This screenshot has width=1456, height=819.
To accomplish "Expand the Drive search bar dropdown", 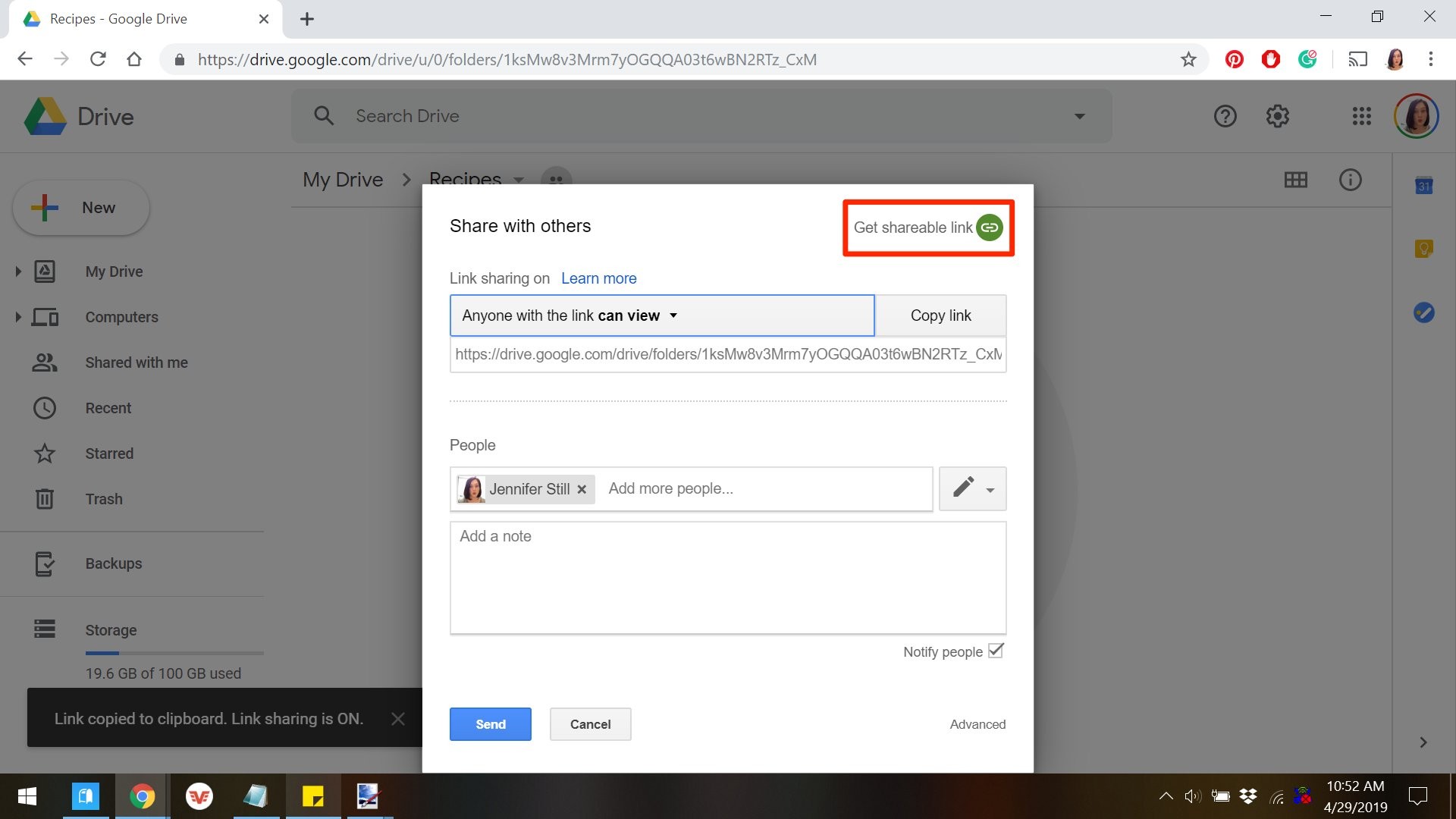I will (1079, 115).
